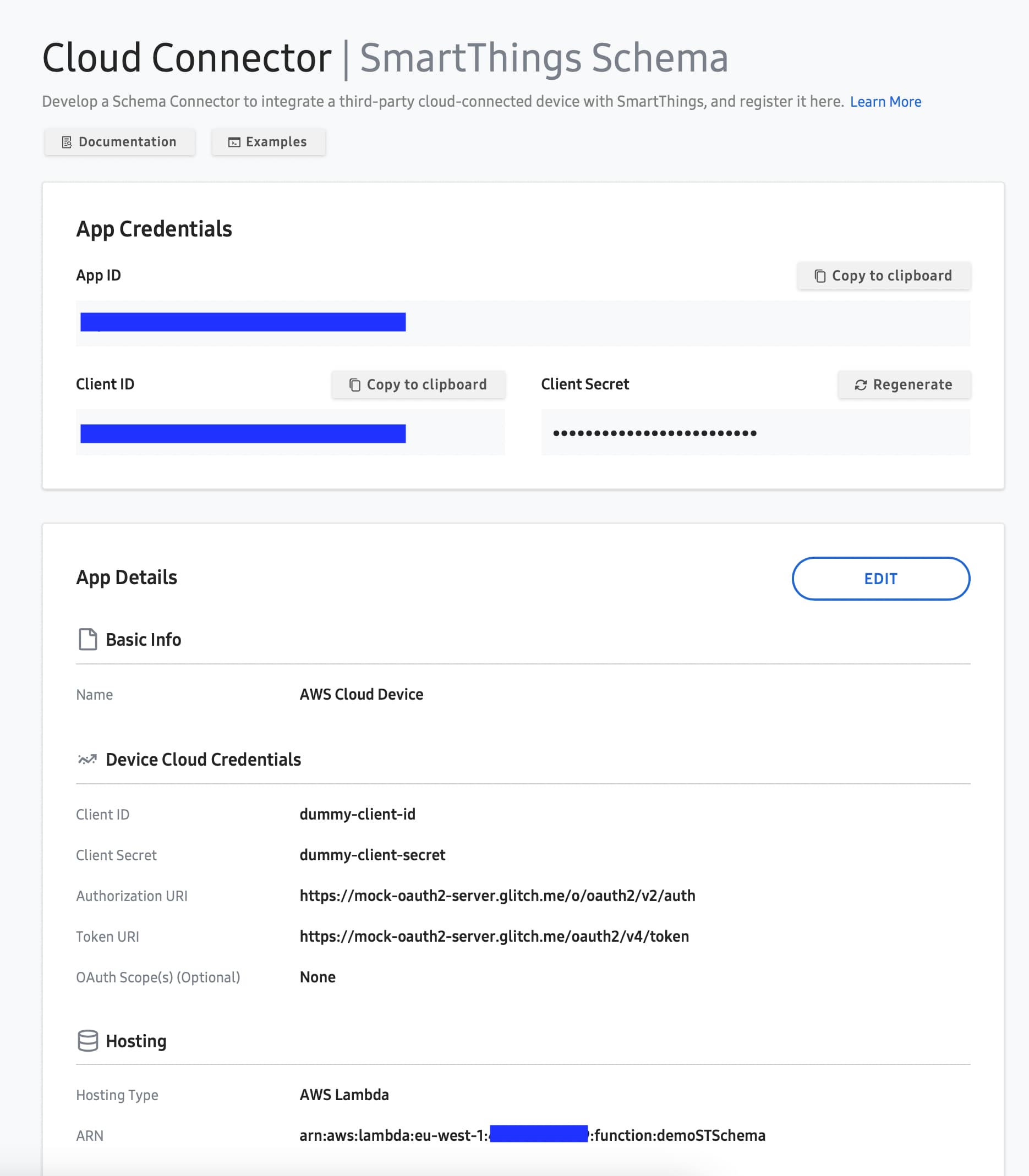This screenshot has width=1029, height=1176.
Task: Select the document icon on Documentation button
Action: click(67, 141)
